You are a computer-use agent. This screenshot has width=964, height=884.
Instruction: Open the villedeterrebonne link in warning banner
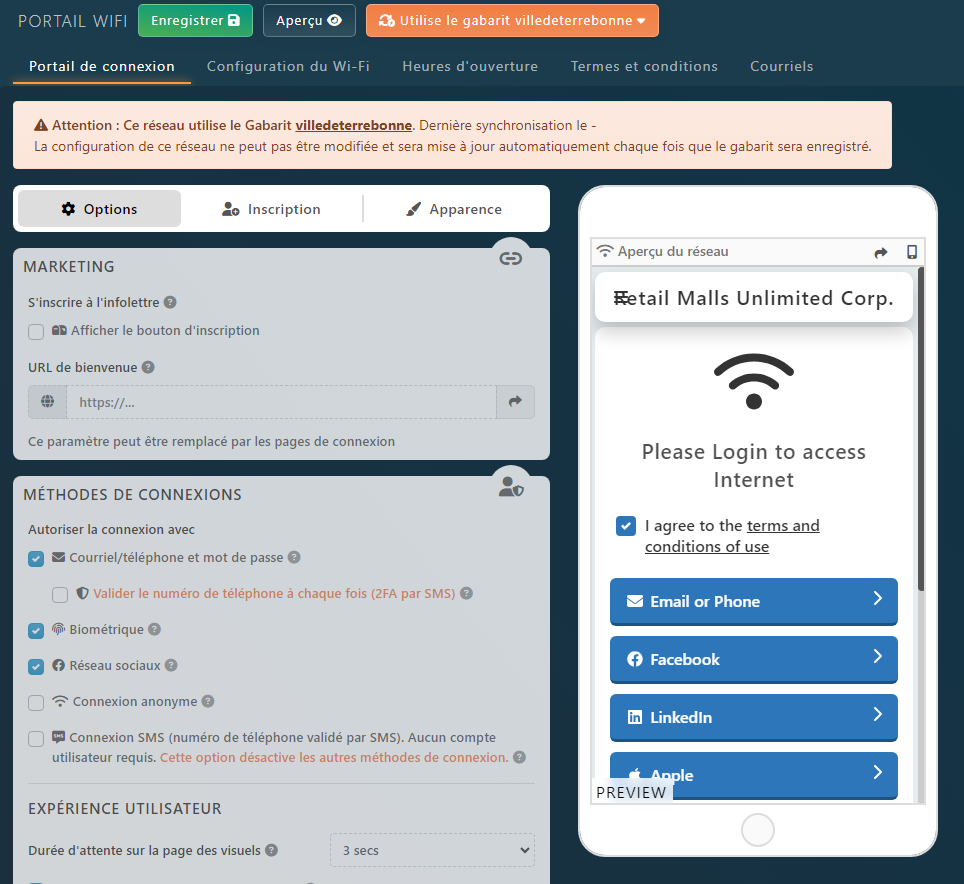353,126
